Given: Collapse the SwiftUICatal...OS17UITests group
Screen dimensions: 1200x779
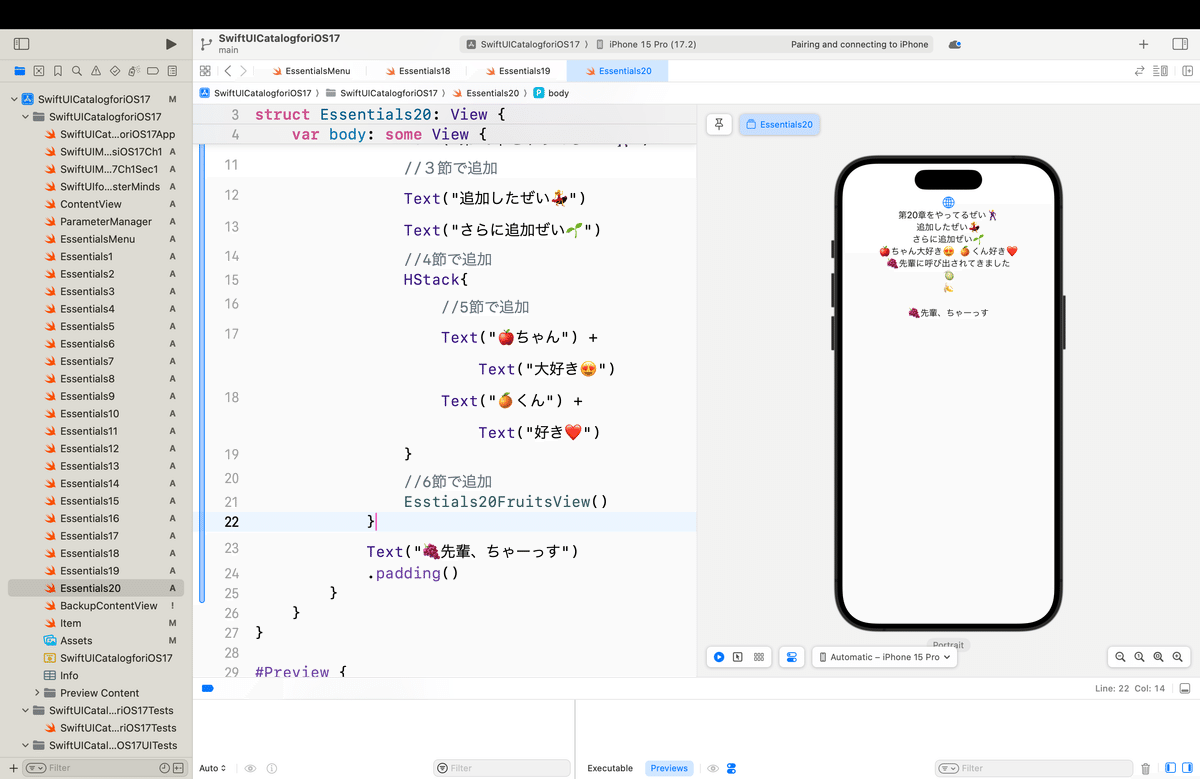Looking at the screenshot, I should point(26,745).
